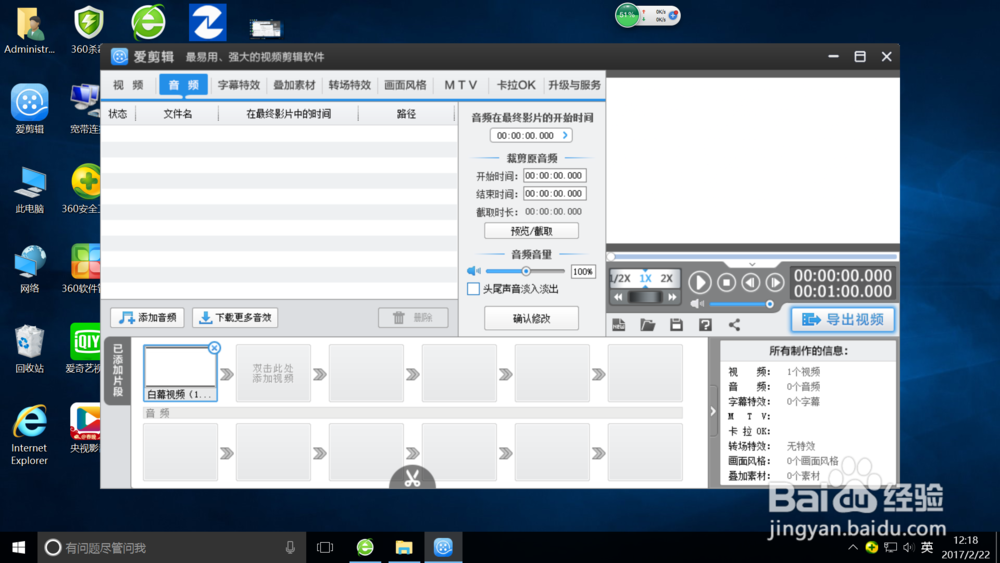Image resolution: width=1000 pixels, height=563 pixels.
Task: Set playback speed to 2X
Action: 667,279
